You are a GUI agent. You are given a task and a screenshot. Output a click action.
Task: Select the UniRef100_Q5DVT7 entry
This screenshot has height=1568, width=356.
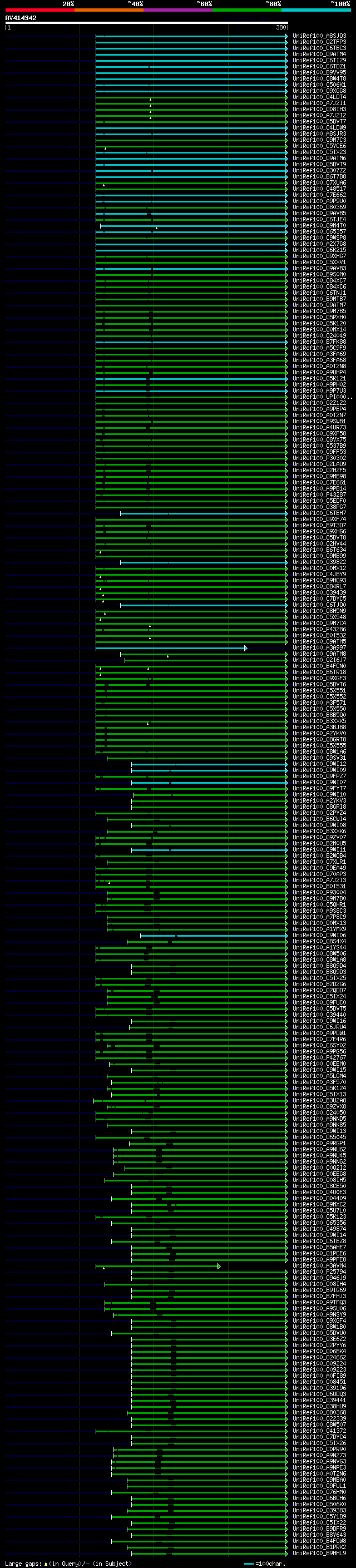319,122
